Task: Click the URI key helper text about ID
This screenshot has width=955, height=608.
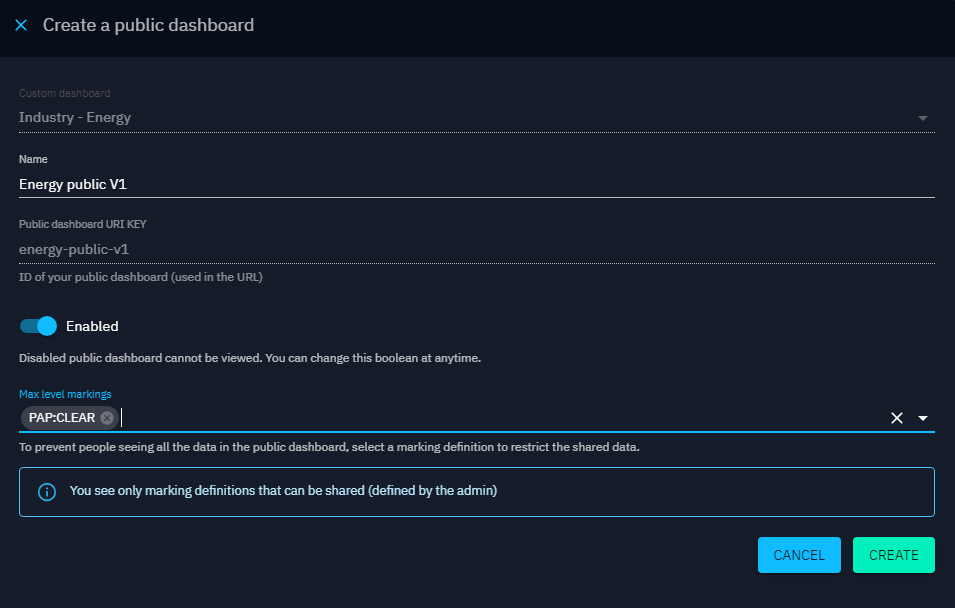Action: pyautogui.click(x=141, y=277)
